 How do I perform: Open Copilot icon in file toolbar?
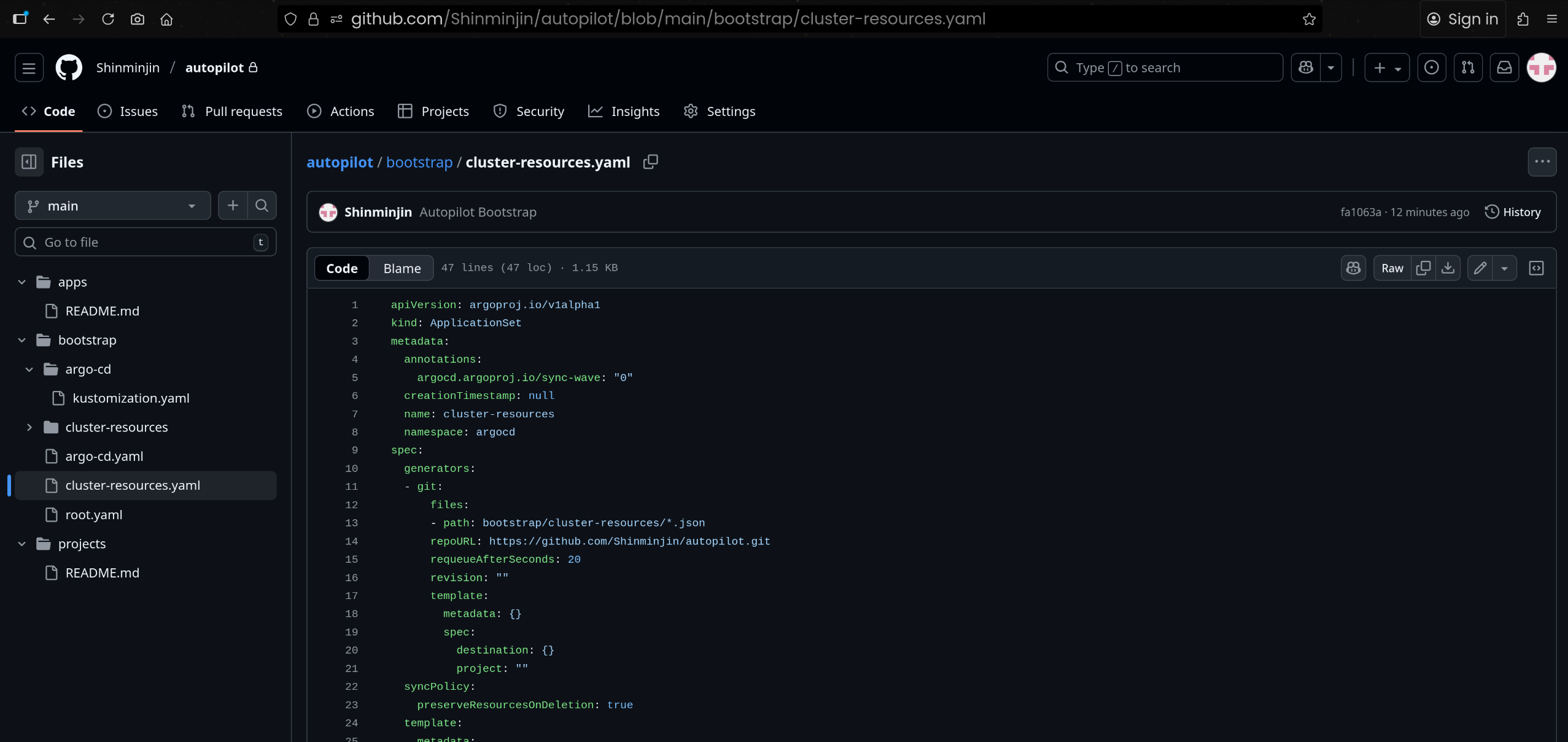[x=1353, y=268]
